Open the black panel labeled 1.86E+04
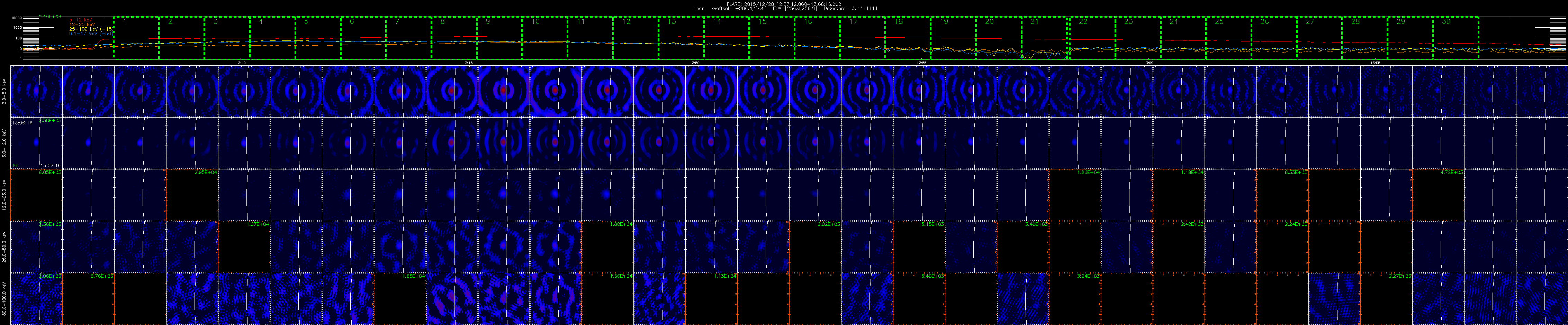This screenshot has height=325, width=1568. tap(1075, 195)
